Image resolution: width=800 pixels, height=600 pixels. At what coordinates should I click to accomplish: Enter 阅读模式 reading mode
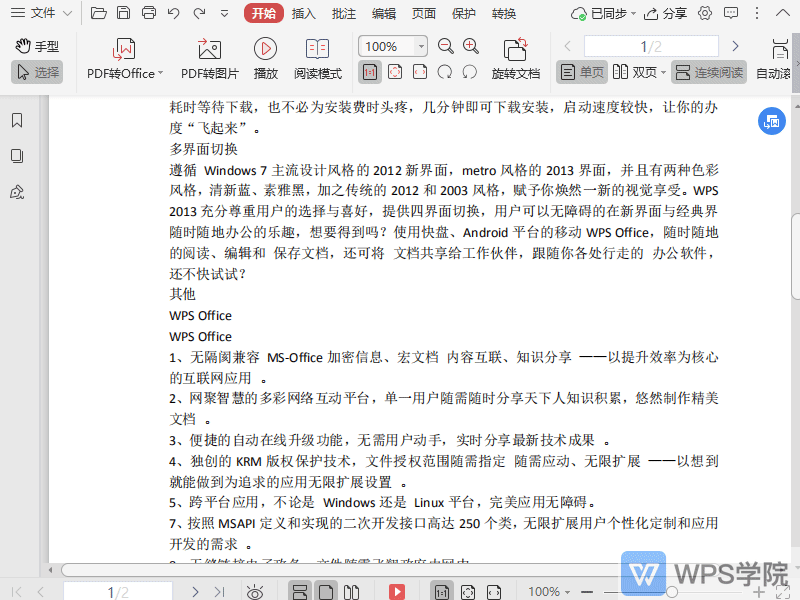coord(318,55)
